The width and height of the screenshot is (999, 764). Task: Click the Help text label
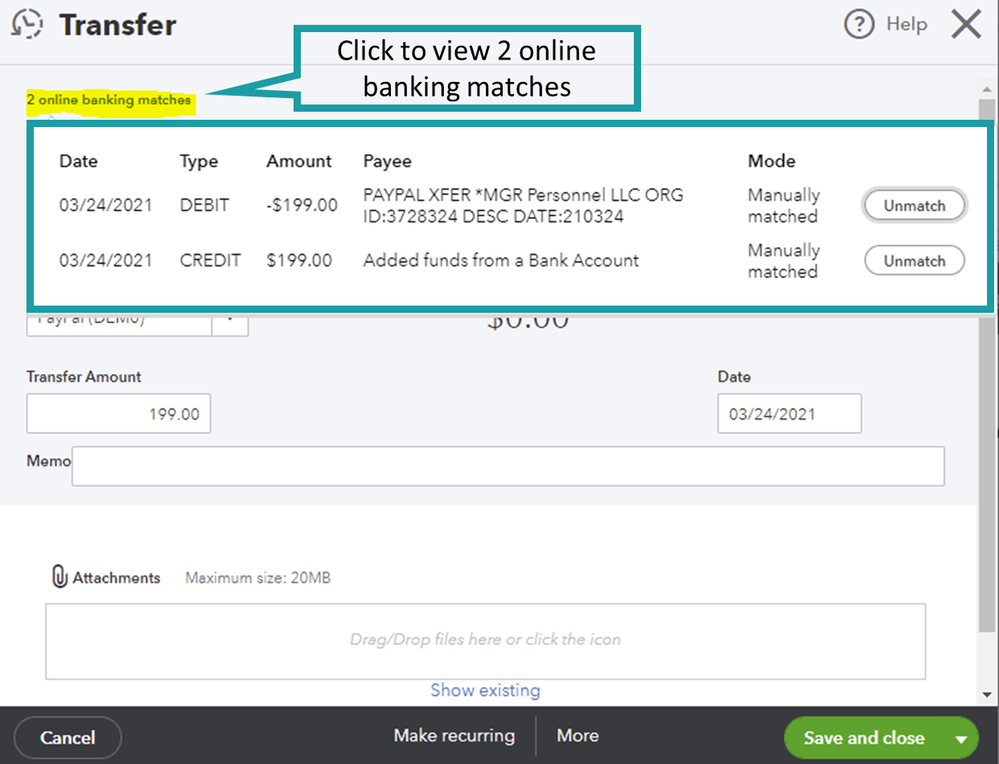coord(907,24)
